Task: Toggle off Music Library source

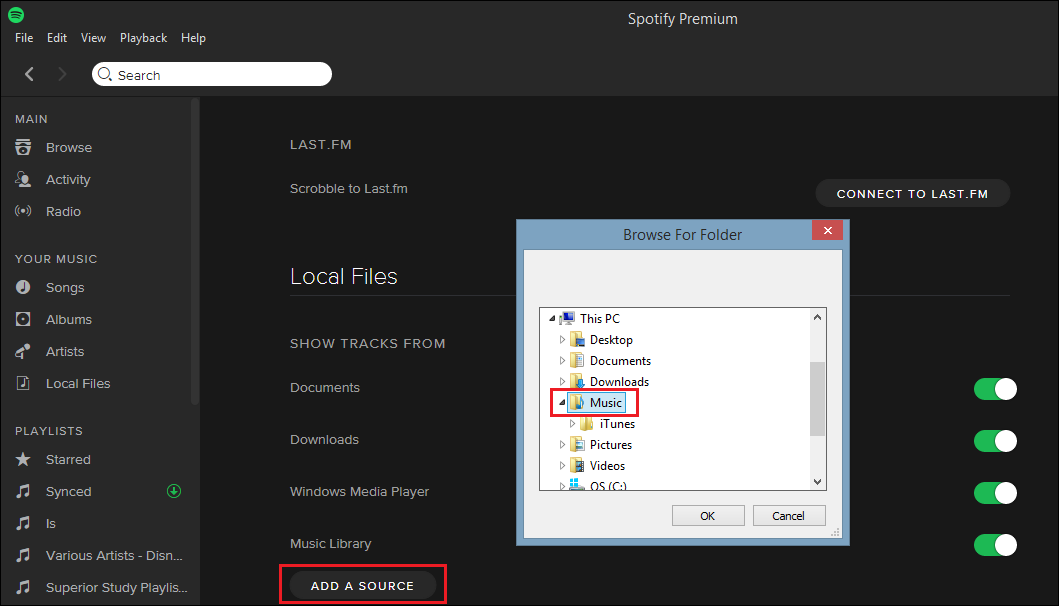Action: pos(996,545)
